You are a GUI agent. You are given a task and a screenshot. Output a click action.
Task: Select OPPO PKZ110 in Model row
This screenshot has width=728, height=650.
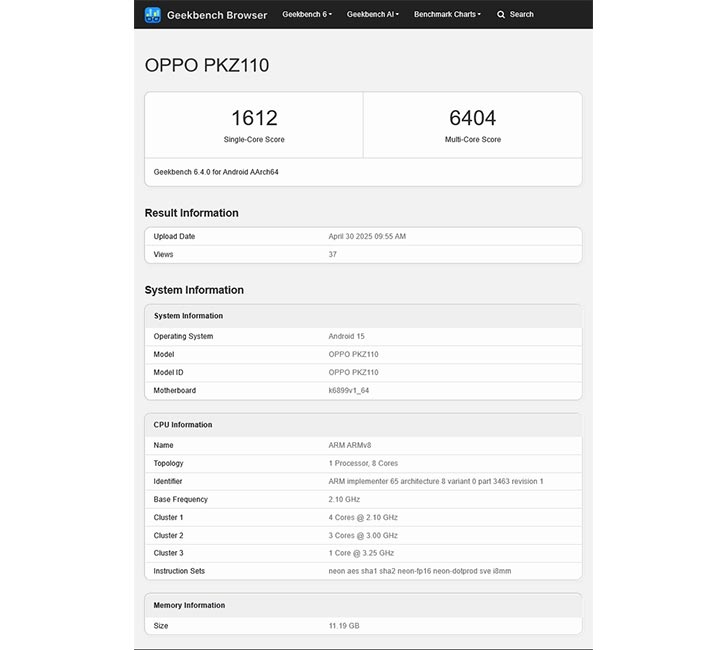[353, 354]
